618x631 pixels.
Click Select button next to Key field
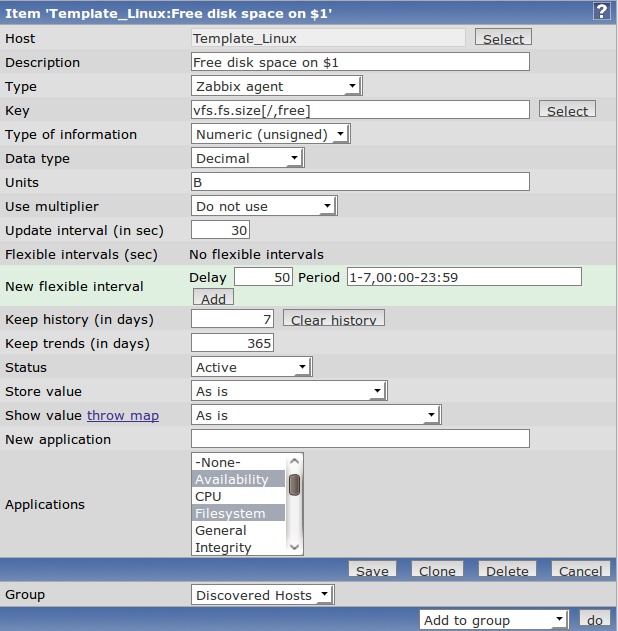(x=567, y=110)
